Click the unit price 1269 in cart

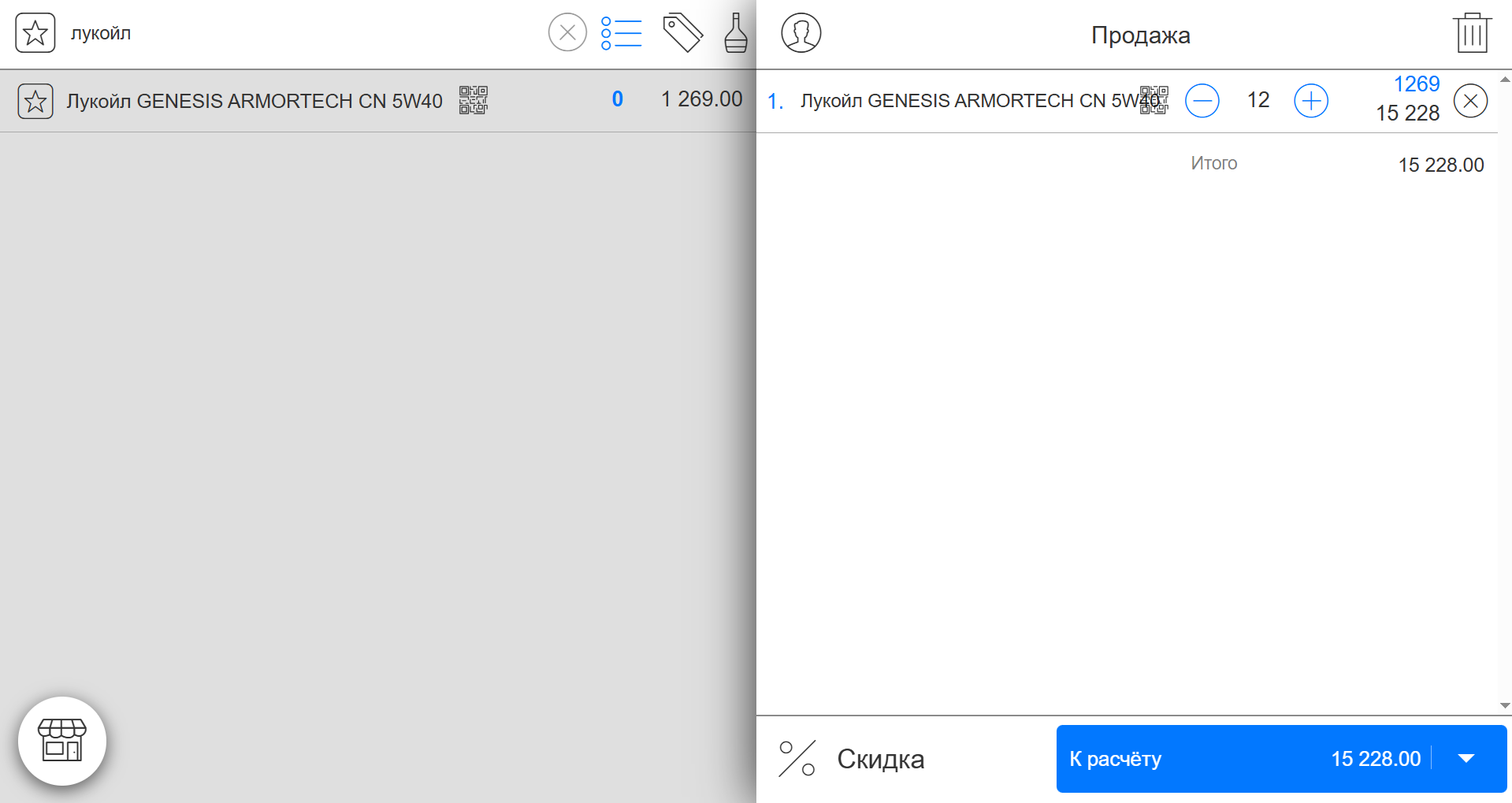tap(1417, 84)
